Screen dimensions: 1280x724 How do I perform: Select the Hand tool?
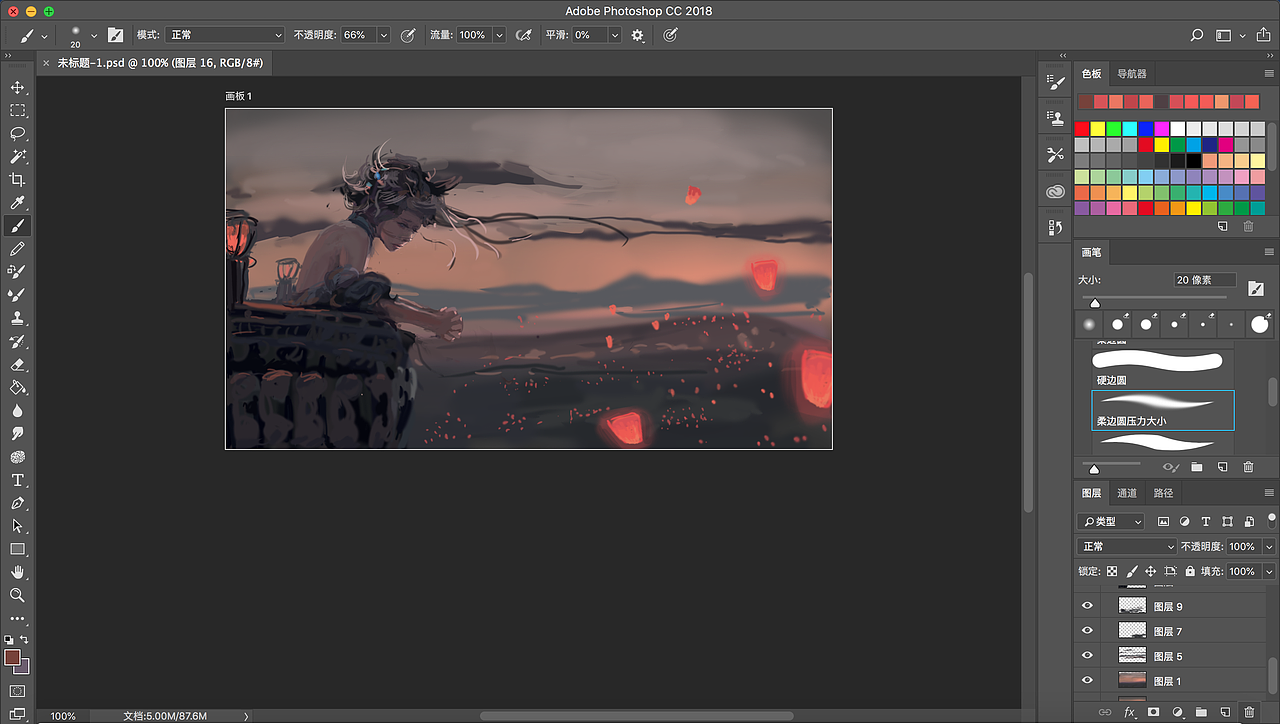click(x=17, y=572)
